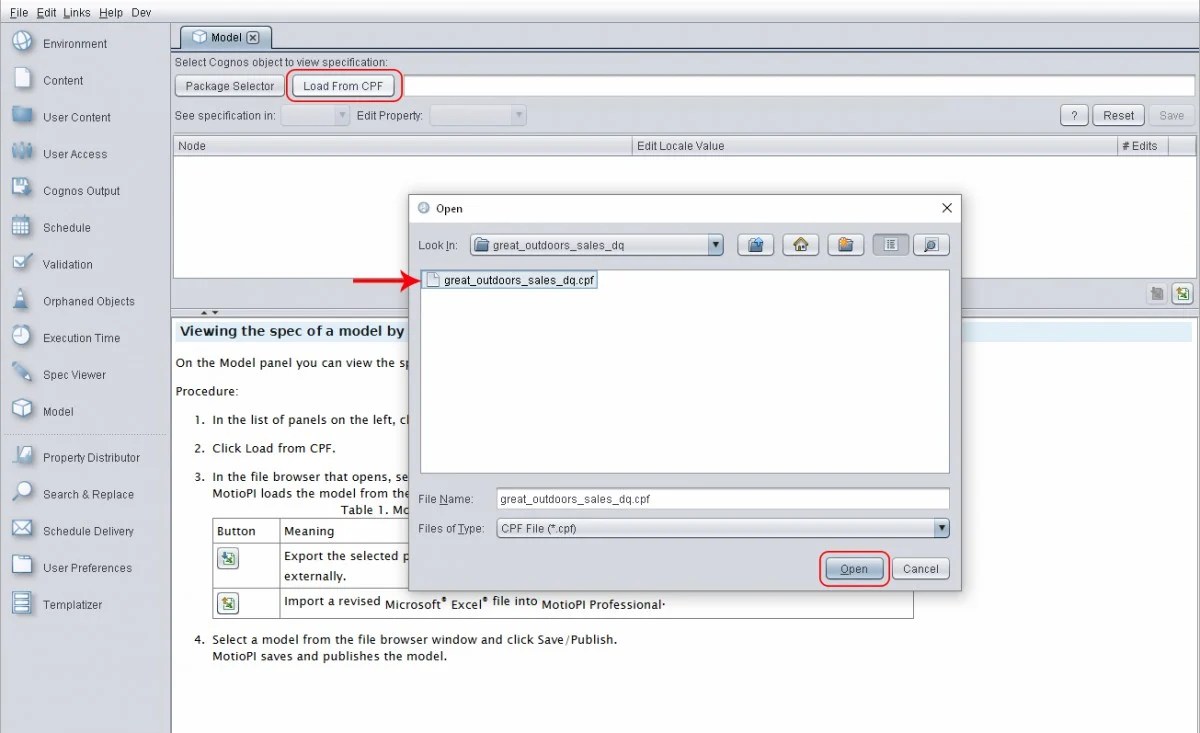Expand the Look In folder dropdown

click(x=715, y=244)
